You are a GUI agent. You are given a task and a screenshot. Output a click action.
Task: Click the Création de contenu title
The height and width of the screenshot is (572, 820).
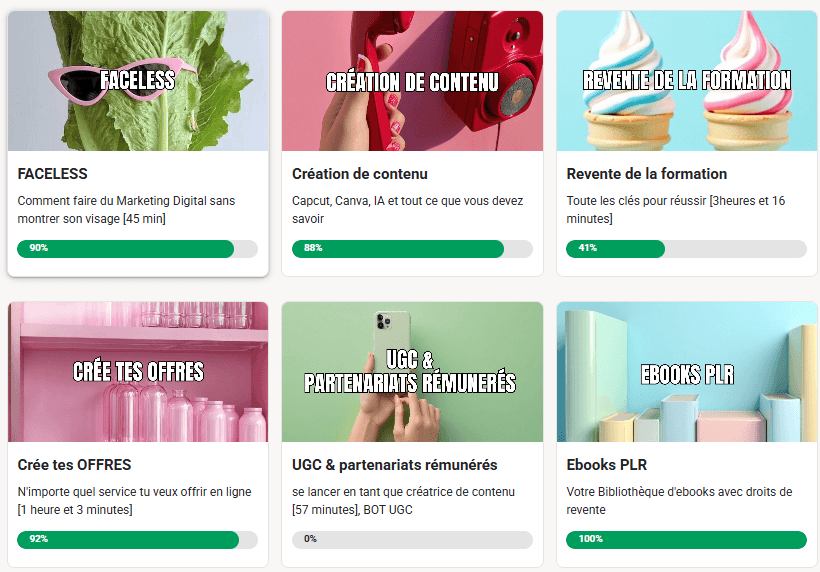[x=360, y=174]
